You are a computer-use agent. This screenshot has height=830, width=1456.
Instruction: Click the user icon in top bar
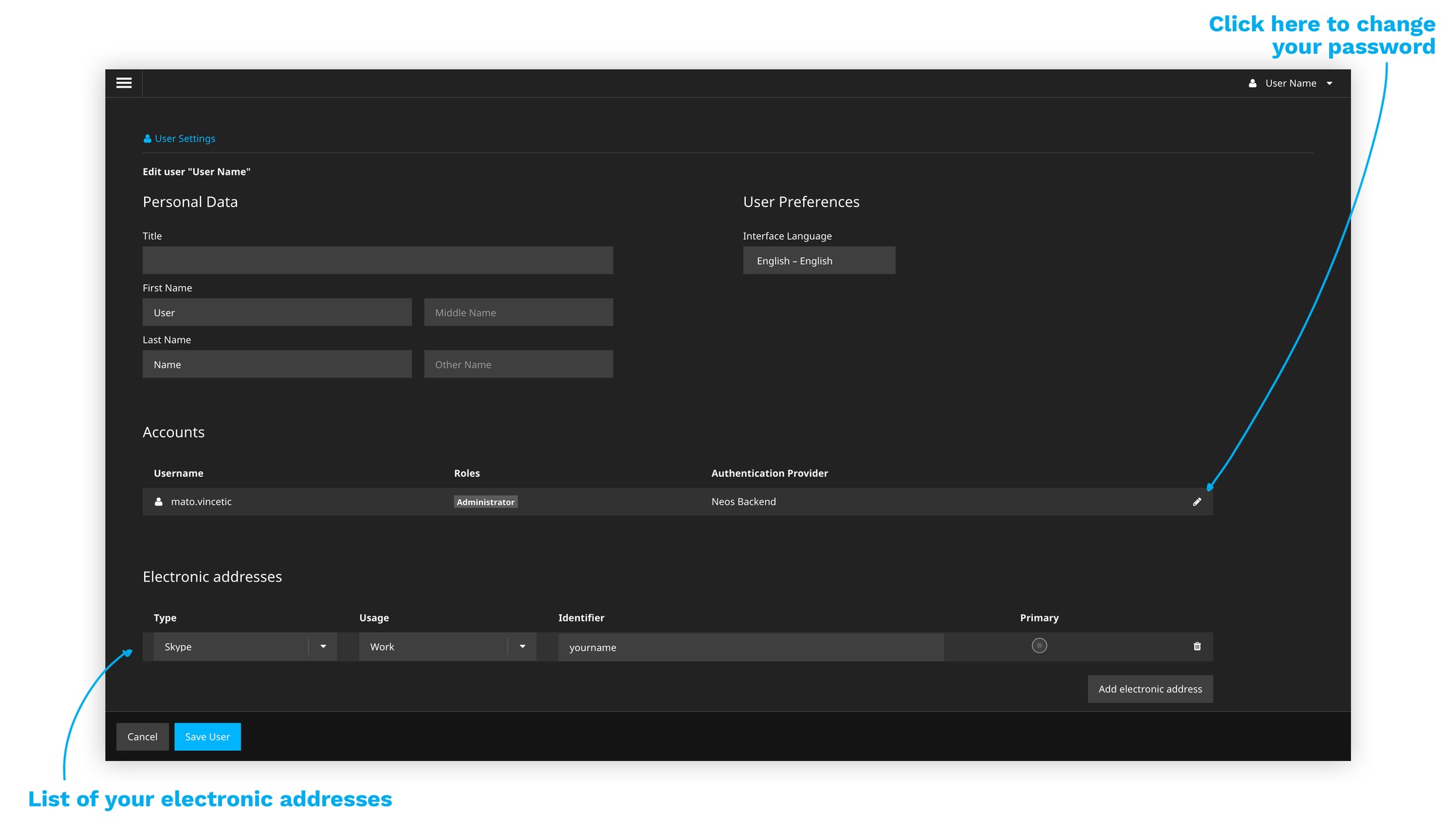coord(1252,83)
